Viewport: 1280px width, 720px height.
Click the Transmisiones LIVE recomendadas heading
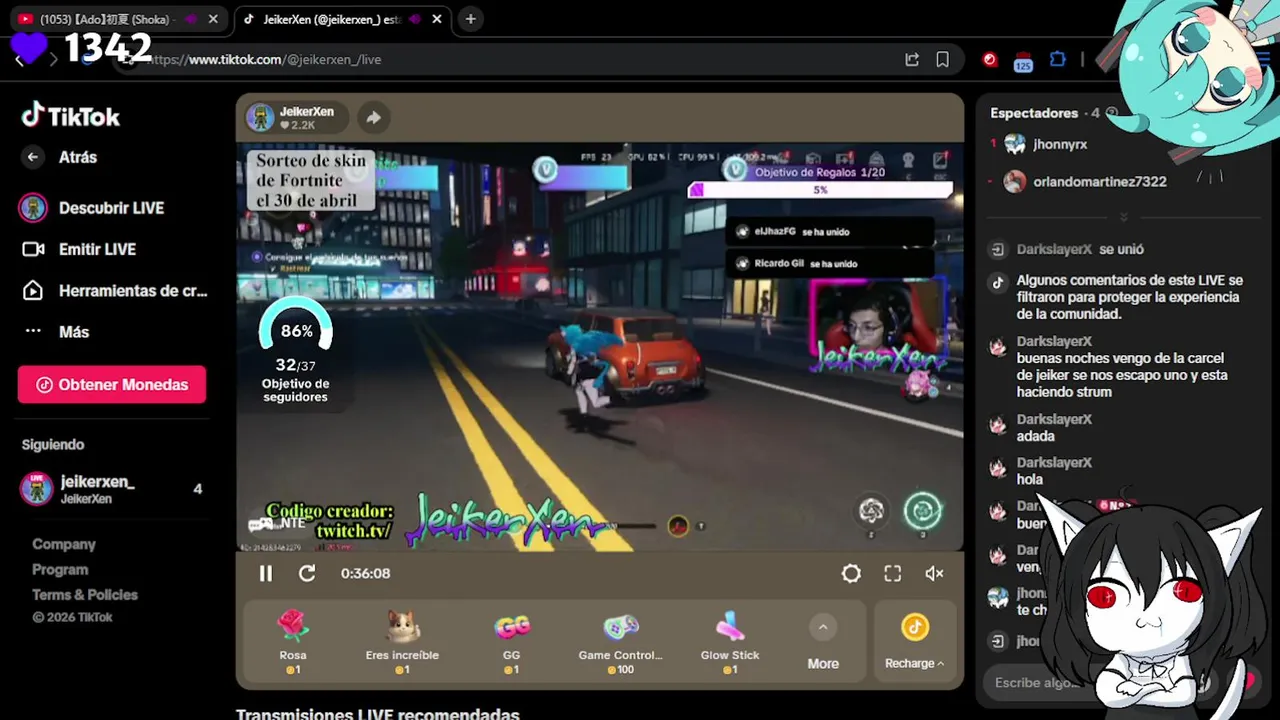click(378, 714)
